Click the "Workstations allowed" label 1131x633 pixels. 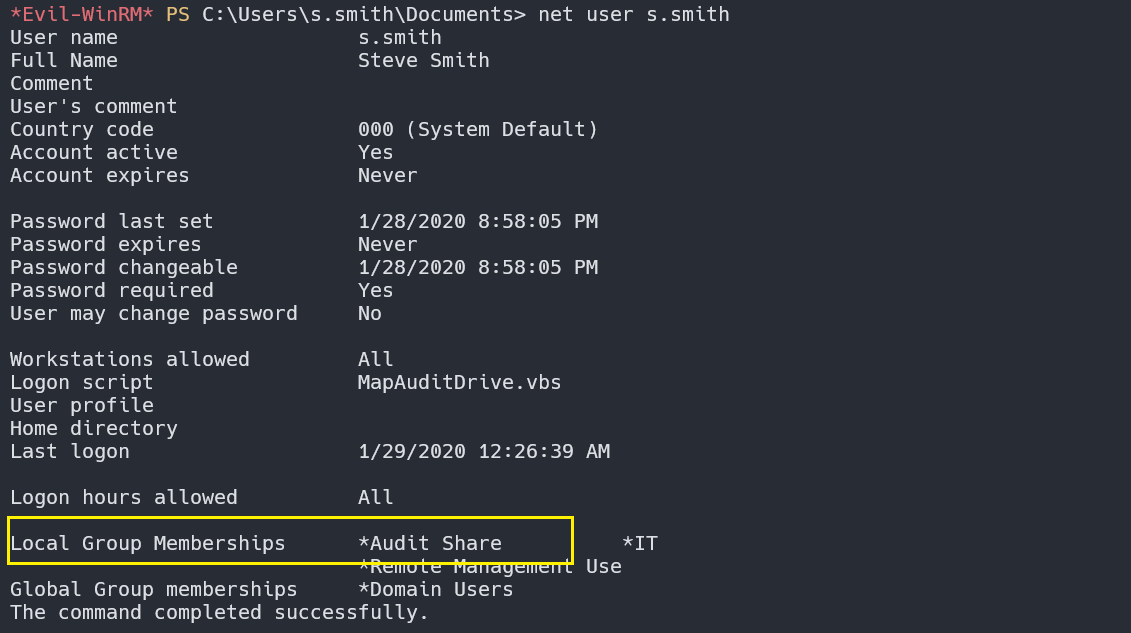129,360
